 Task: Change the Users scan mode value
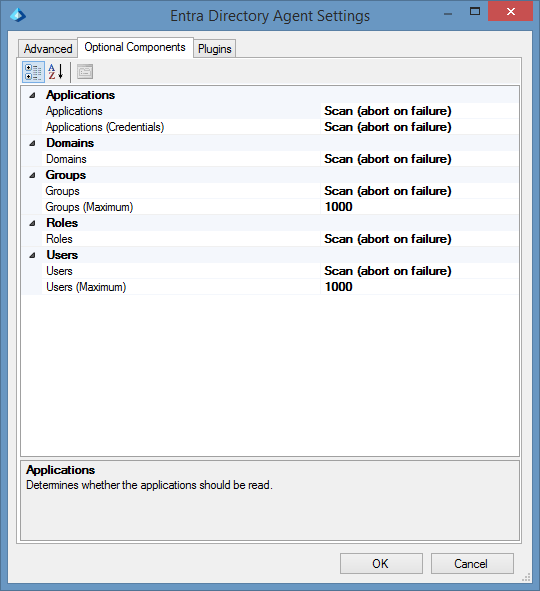pyautogui.click(x=419, y=271)
